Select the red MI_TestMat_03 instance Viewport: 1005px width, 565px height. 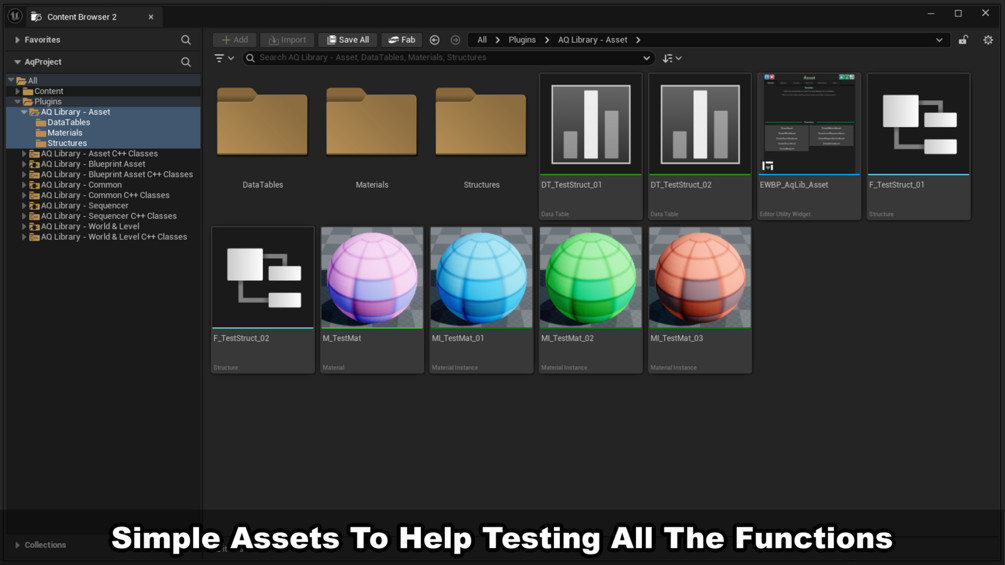(x=700, y=300)
